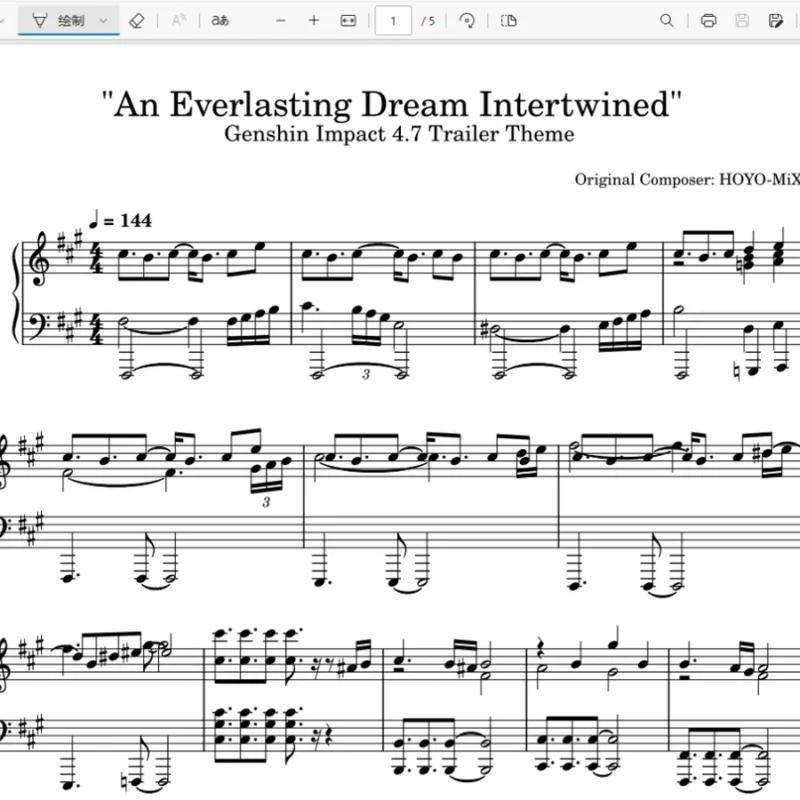The height and width of the screenshot is (800, 800).
Task: Expand the draw tool options chevron
Action: 104,21
